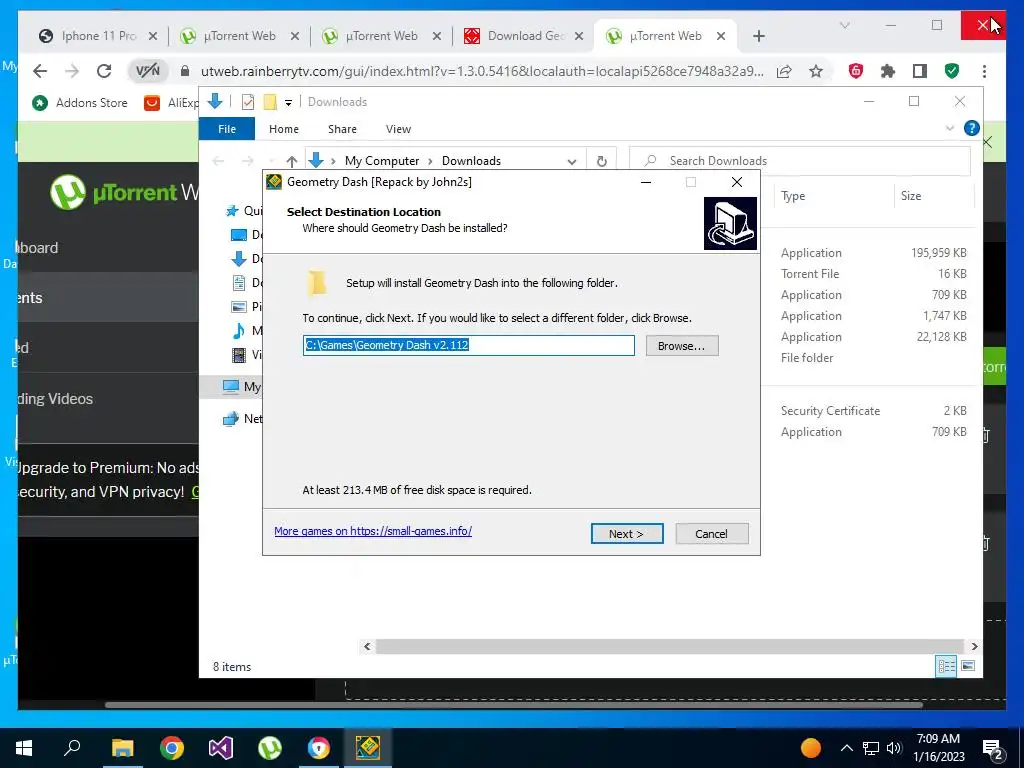Toggle the VPN badge in address bar
This screenshot has height=768, width=1024.
click(x=147, y=71)
